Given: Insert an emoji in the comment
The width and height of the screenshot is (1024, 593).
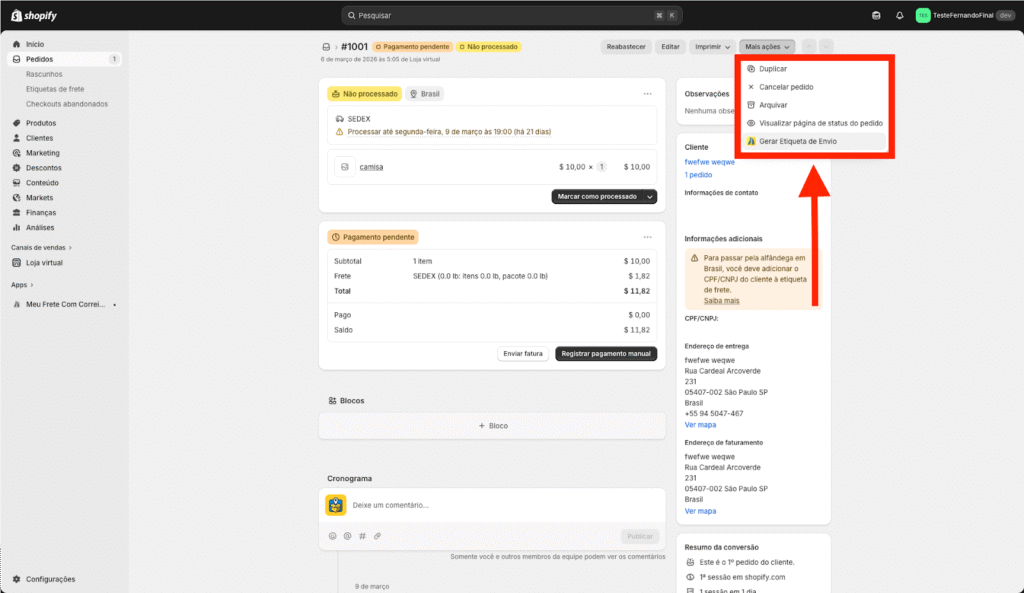Looking at the screenshot, I should pos(333,536).
